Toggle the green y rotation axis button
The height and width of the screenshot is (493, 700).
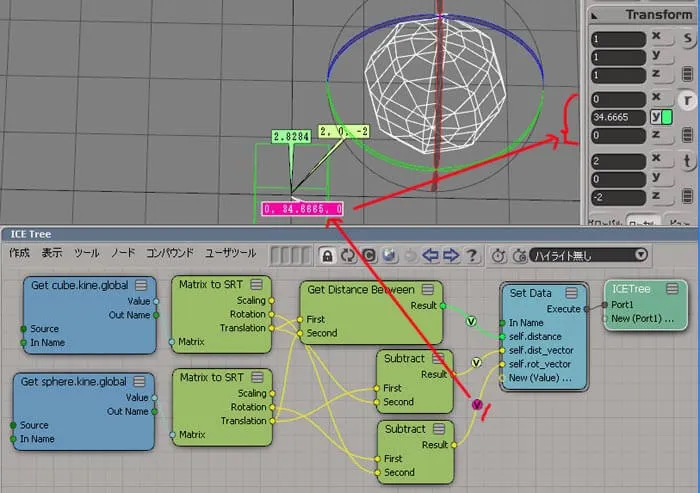click(x=661, y=117)
